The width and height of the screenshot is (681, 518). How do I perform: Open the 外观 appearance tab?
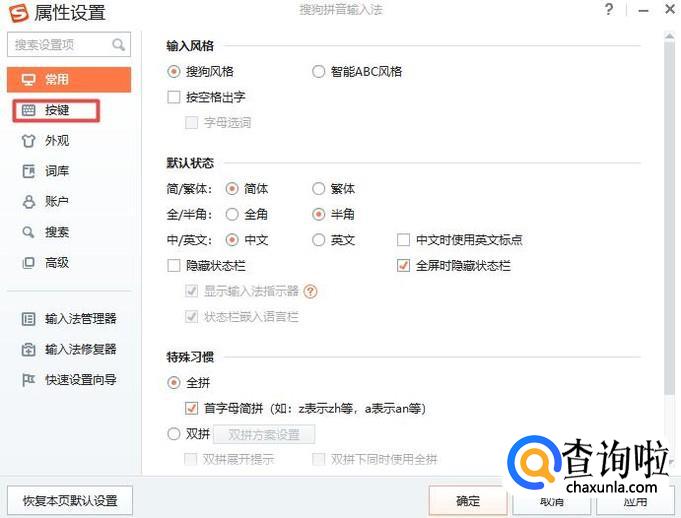tap(56, 141)
